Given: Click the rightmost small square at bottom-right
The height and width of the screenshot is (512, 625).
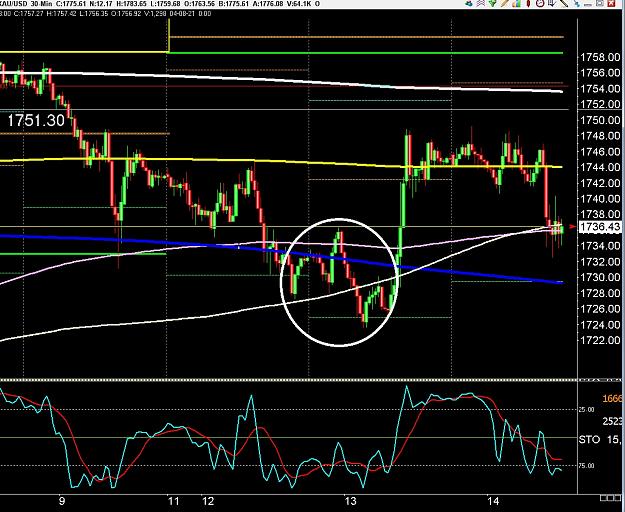Looking at the screenshot, I should point(616,498).
